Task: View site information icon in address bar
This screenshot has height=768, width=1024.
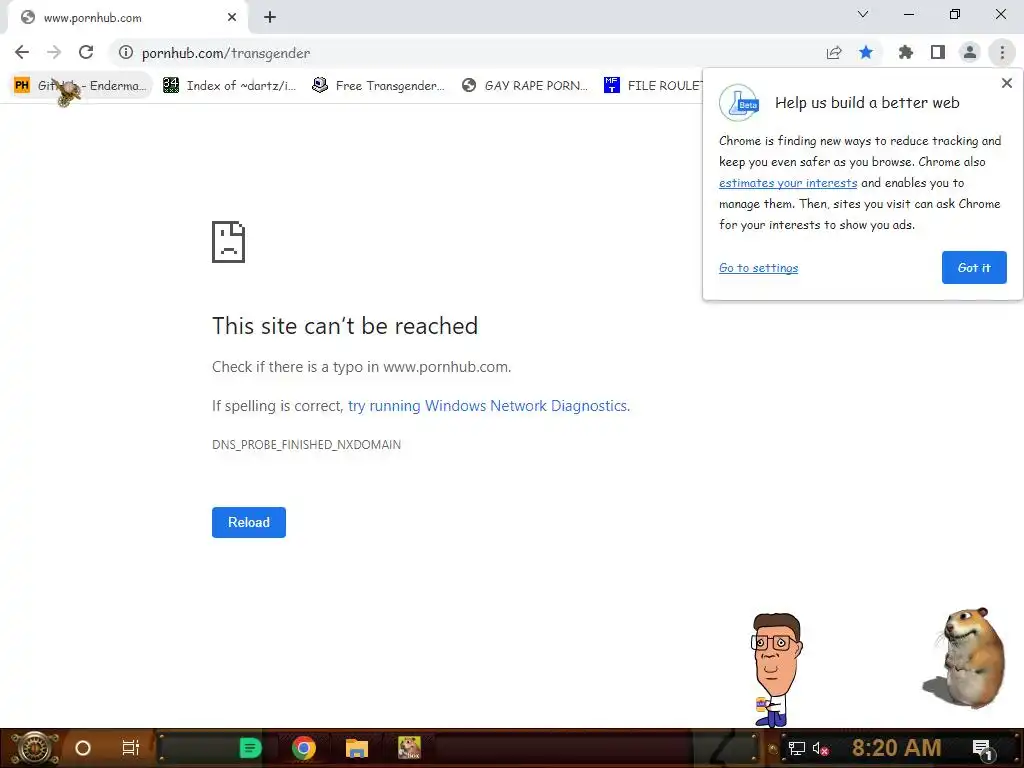Action: coord(126,52)
